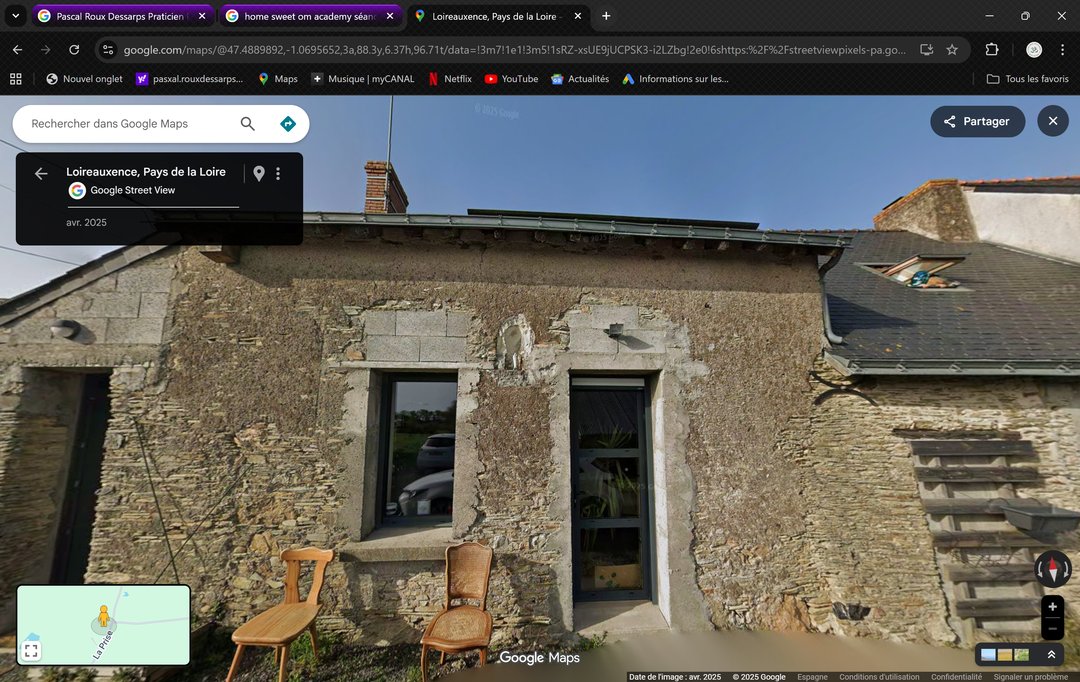The width and height of the screenshot is (1080, 682).
Task: Expand the minimap to full screen
Action: (31, 651)
